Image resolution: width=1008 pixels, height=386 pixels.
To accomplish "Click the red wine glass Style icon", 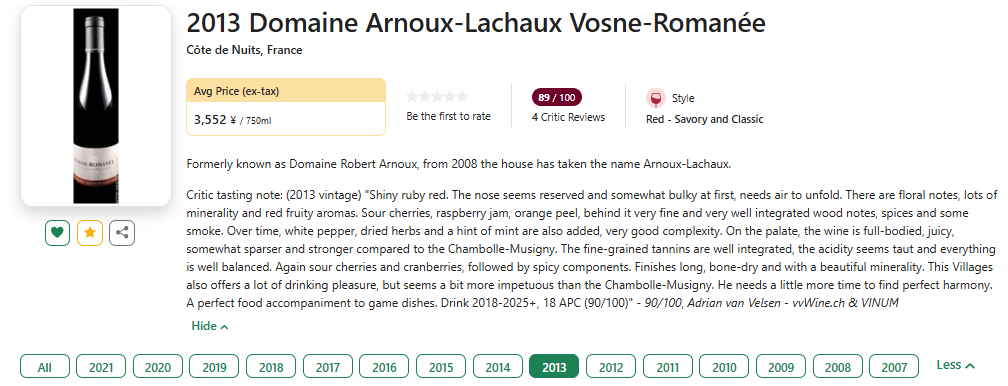I will tap(656, 98).
